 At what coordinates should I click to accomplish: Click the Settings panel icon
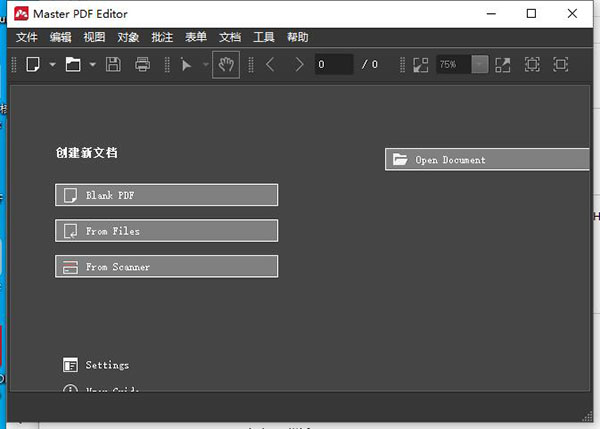[x=70, y=365]
